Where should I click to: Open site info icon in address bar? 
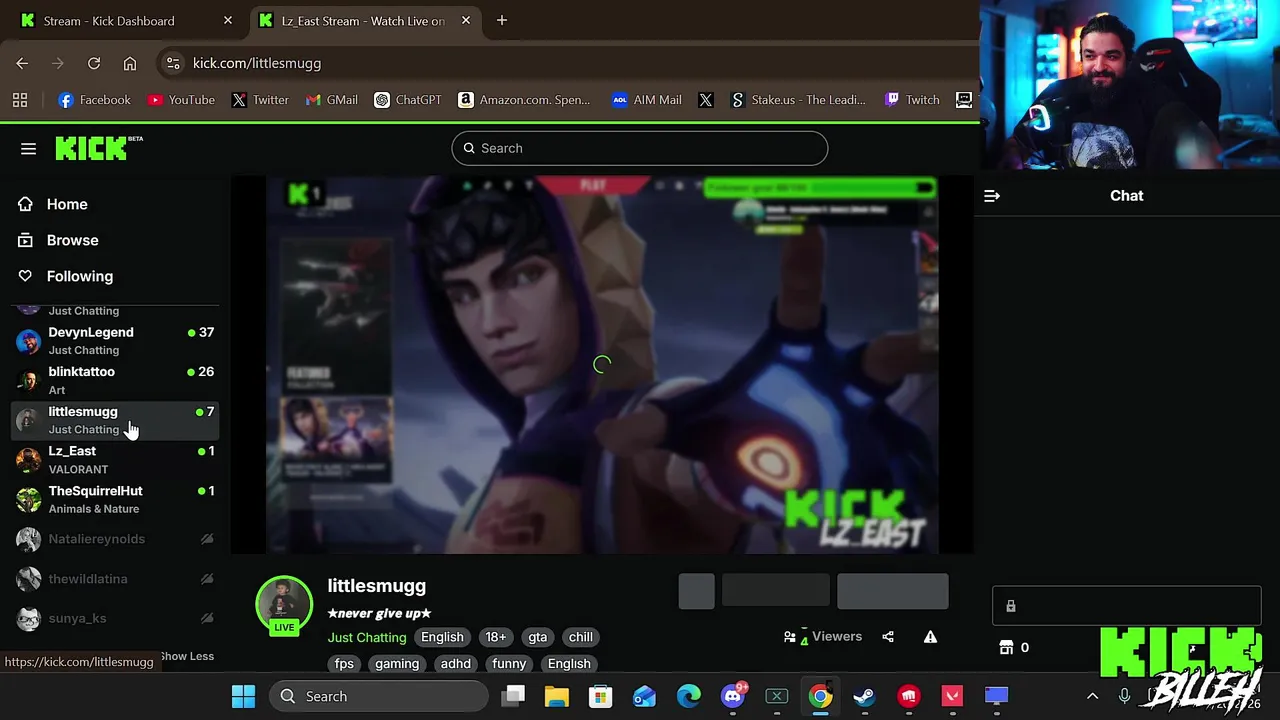pos(173,63)
